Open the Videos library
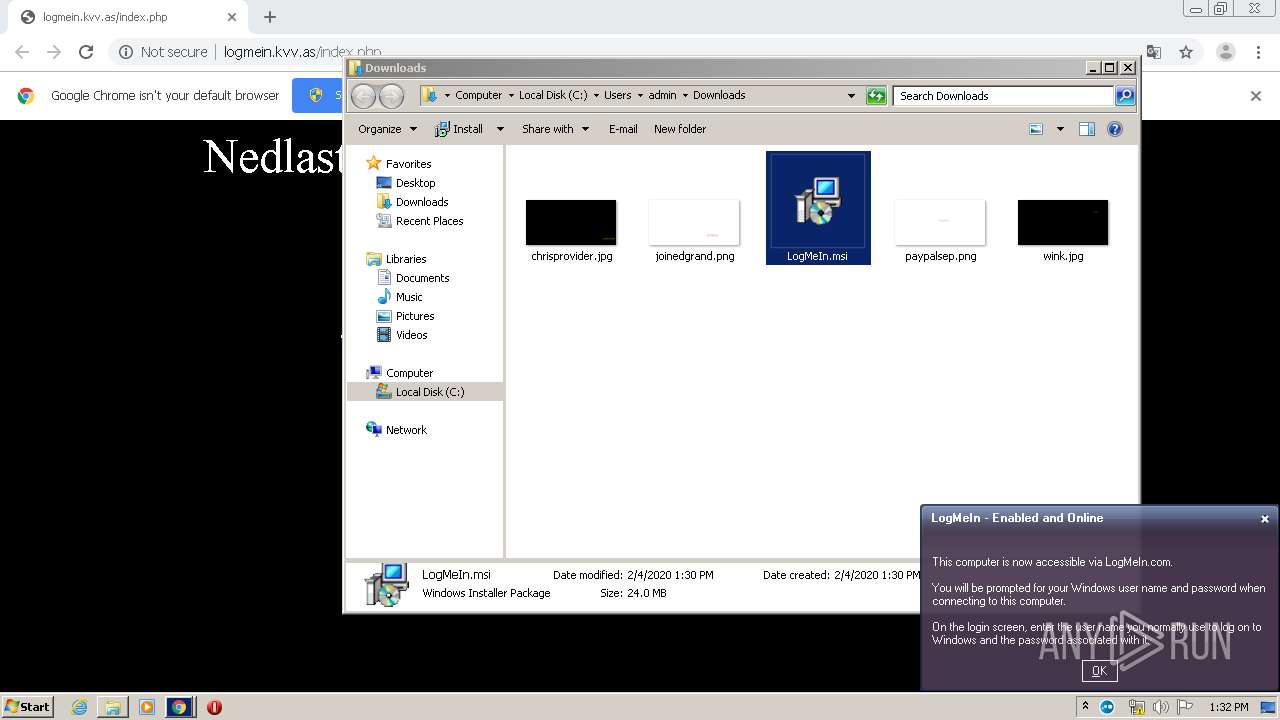Viewport: 1280px width, 720px height. [411, 335]
